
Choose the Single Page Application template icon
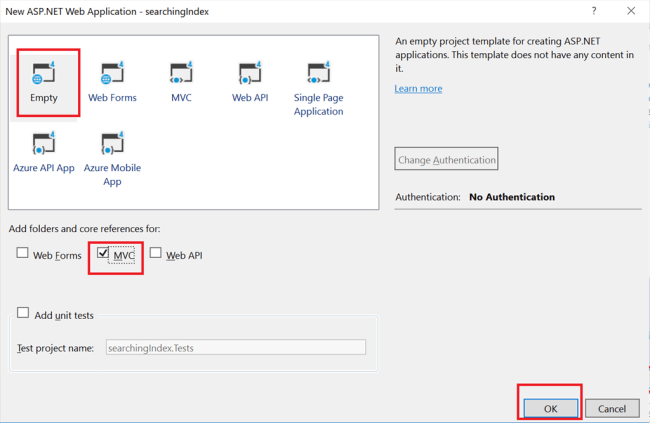click(x=319, y=73)
